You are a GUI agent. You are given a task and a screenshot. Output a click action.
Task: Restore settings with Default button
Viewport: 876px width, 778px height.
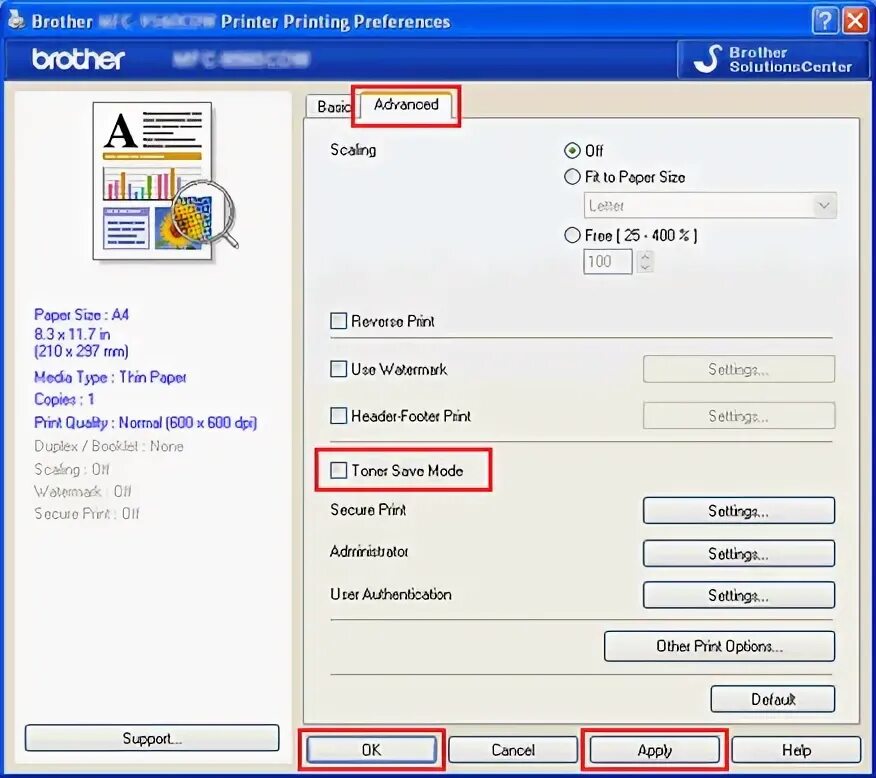tap(773, 699)
